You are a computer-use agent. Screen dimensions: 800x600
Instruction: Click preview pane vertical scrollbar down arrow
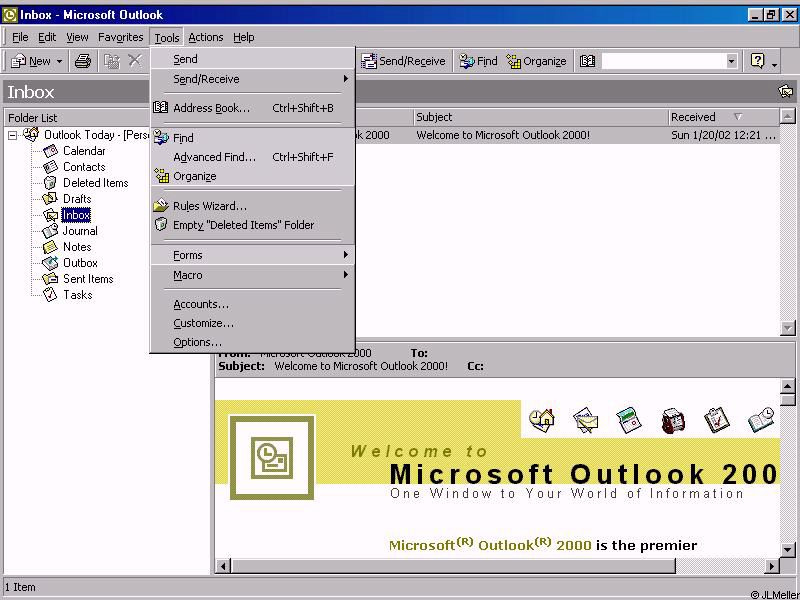787,550
